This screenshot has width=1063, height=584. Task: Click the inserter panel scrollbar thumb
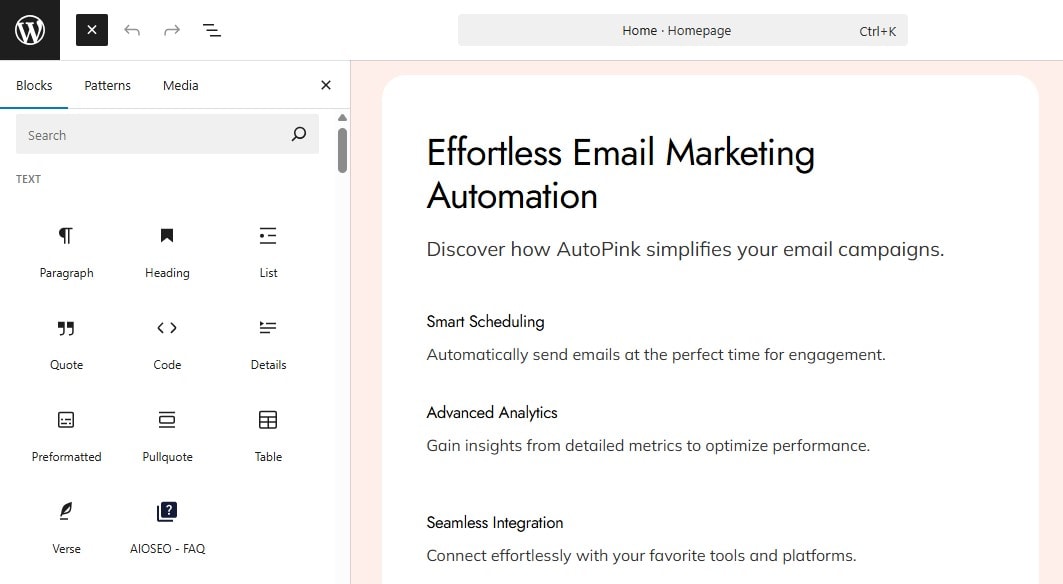click(x=342, y=150)
